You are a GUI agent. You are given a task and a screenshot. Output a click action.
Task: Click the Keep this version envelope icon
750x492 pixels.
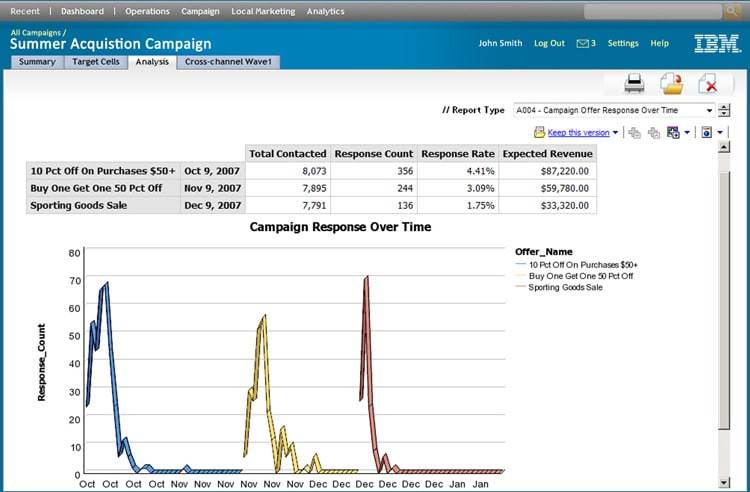coord(539,132)
